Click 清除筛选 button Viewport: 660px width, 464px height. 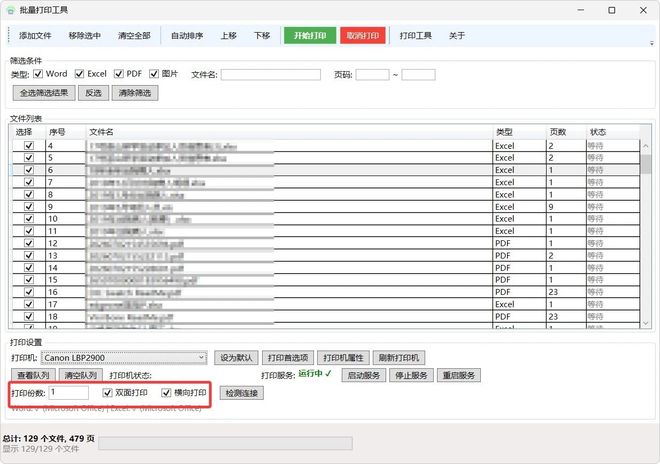click(135, 93)
